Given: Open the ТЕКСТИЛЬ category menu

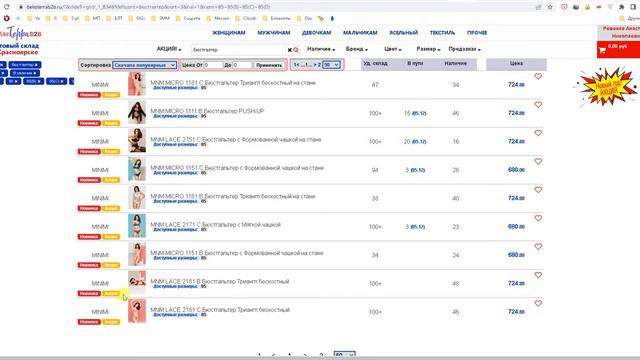Looking at the screenshot, I should 442,33.
